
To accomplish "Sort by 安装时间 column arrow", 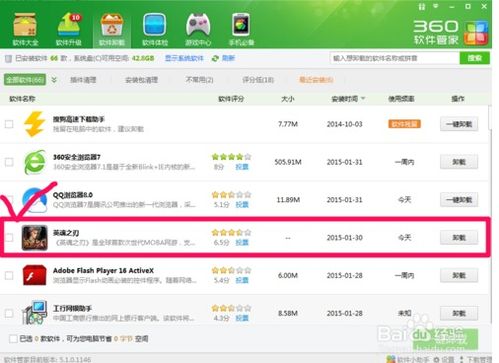I will pos(363,98).
